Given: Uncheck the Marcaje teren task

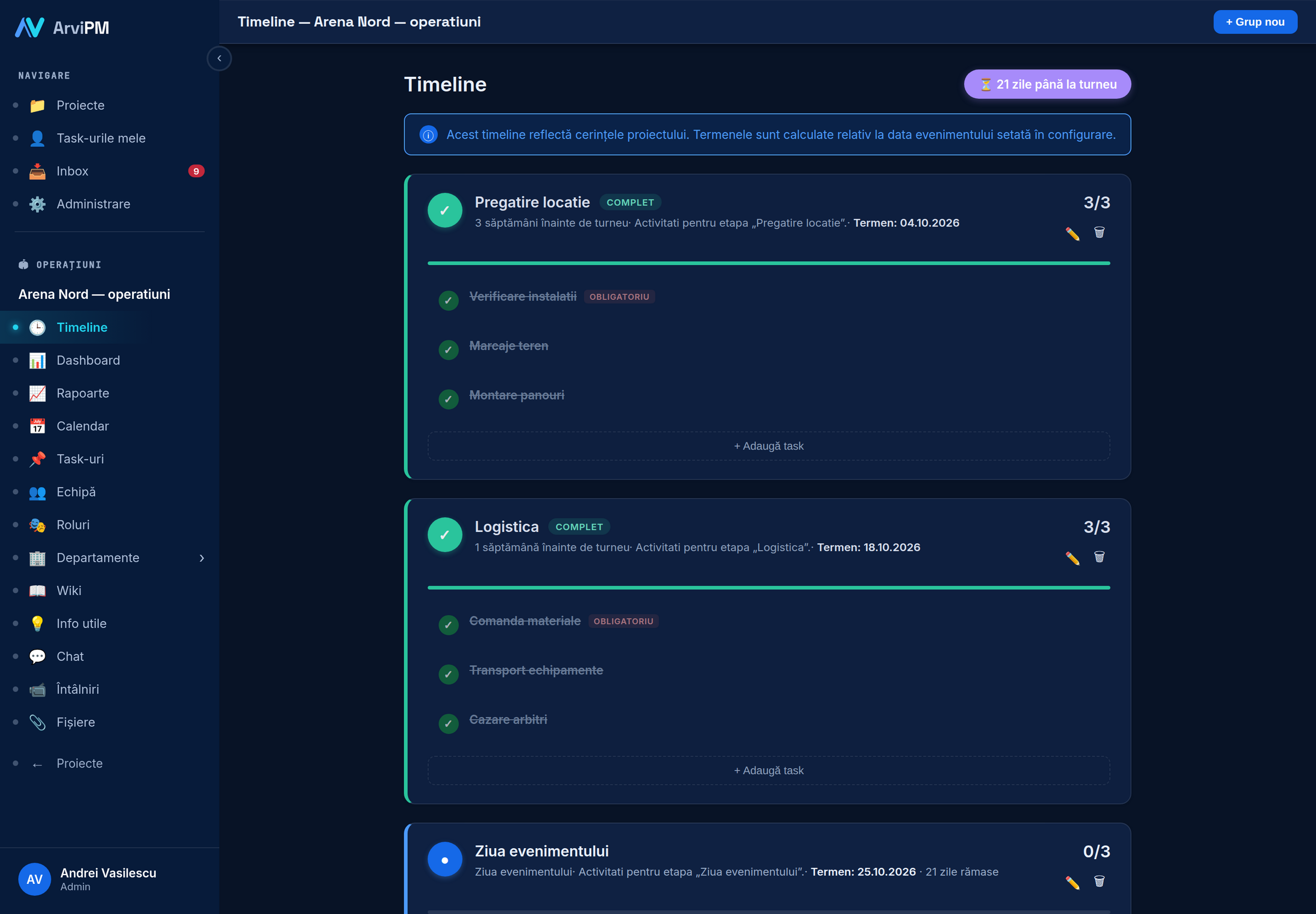Looking at the screenshot, I should pos(449,350).
